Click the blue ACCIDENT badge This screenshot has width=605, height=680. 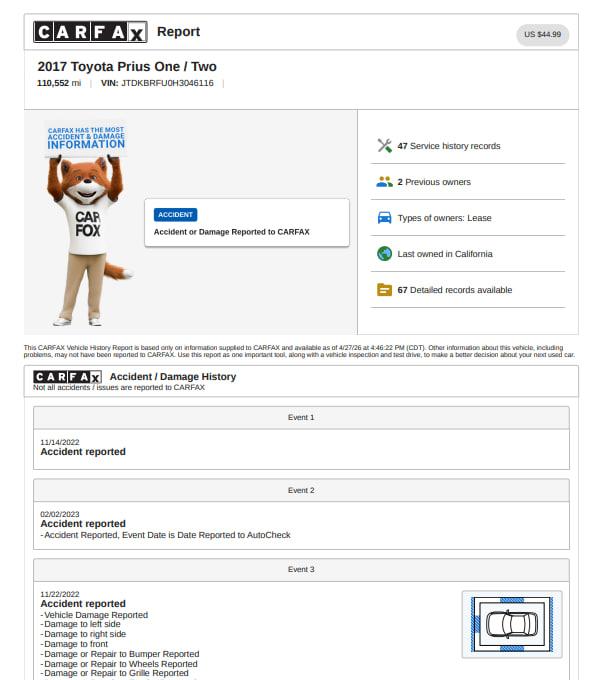coord(175,214)
